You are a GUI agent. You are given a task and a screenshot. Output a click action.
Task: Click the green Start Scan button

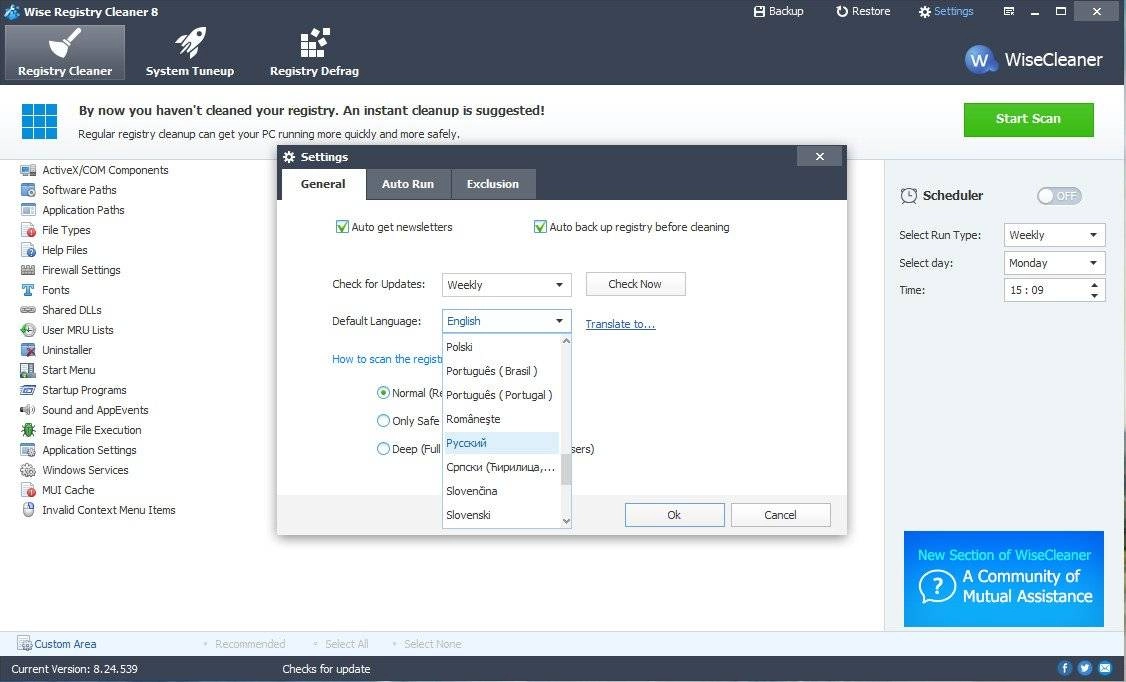pos(1028,119)
